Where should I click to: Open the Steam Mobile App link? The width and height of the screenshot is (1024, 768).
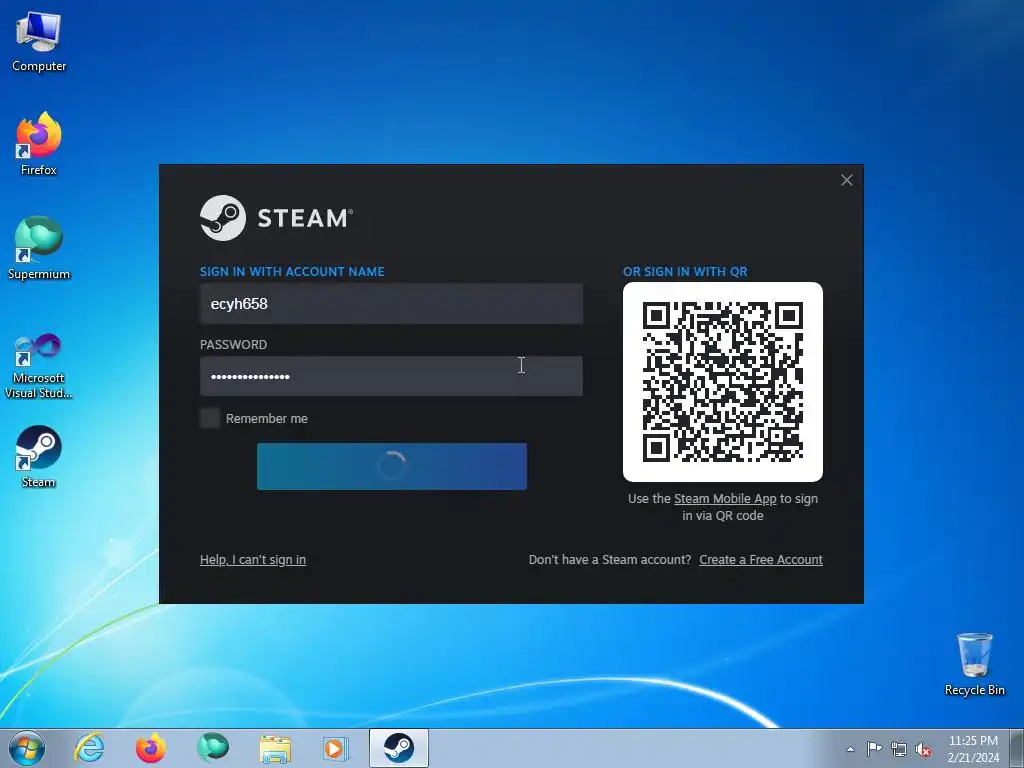coord(725,499)
